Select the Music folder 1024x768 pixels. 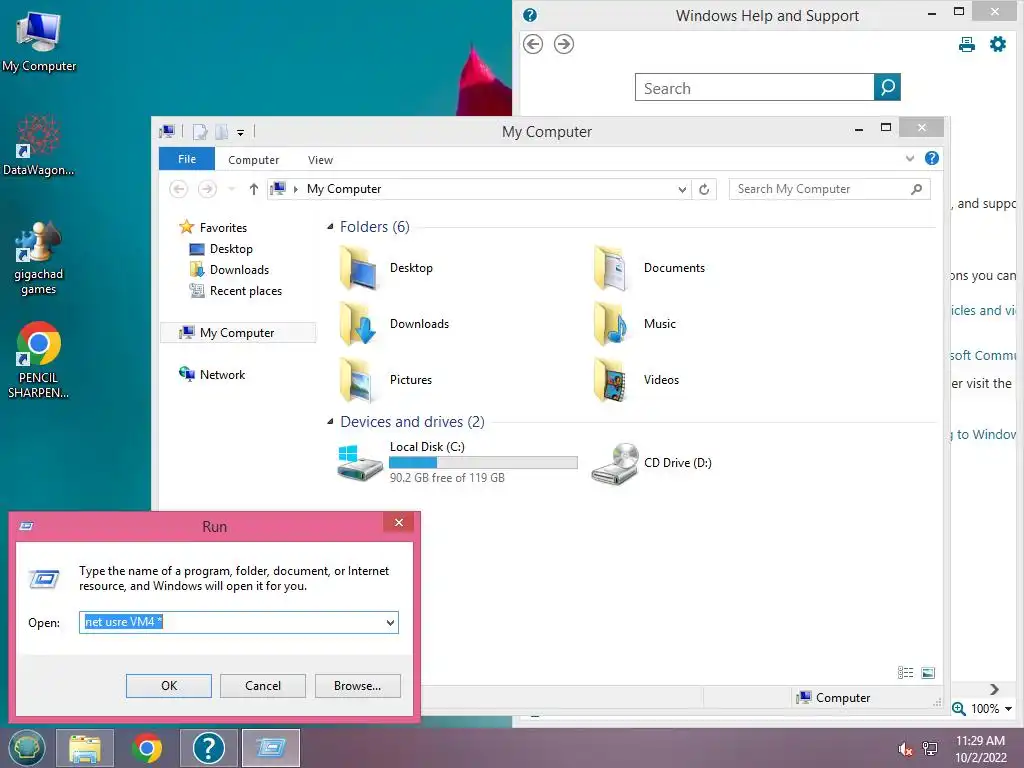[635, 324]
